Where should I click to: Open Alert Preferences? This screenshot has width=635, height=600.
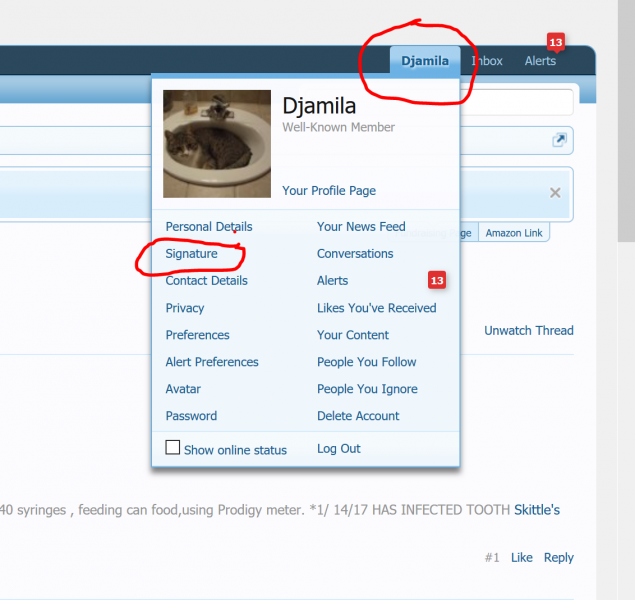tap(212, 362)
